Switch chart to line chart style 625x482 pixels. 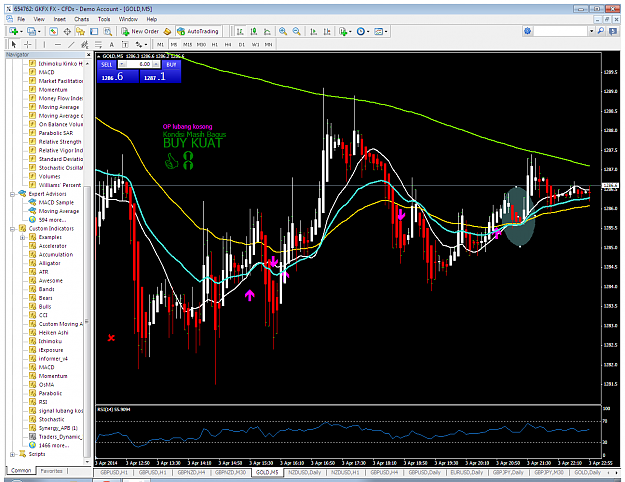tap(267, 31)
